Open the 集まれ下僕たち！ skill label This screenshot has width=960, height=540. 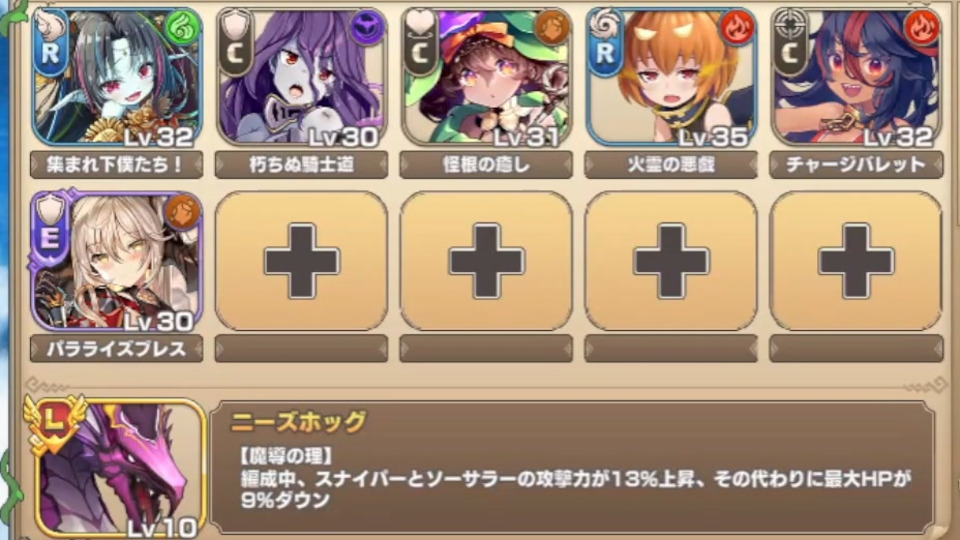pyautogui.click(x=116, y=165)
